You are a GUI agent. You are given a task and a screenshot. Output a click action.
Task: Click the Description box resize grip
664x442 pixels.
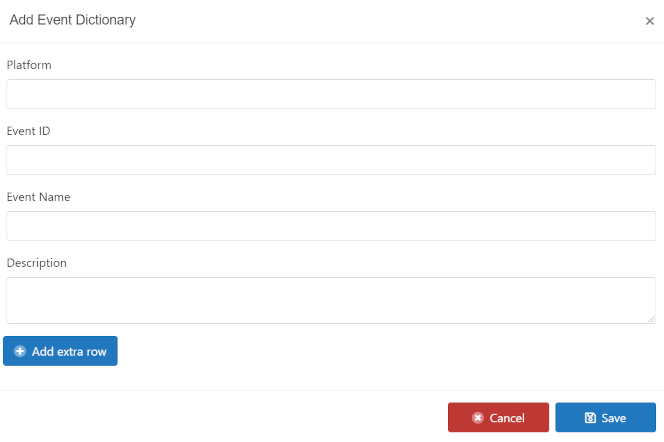point(651,319)
